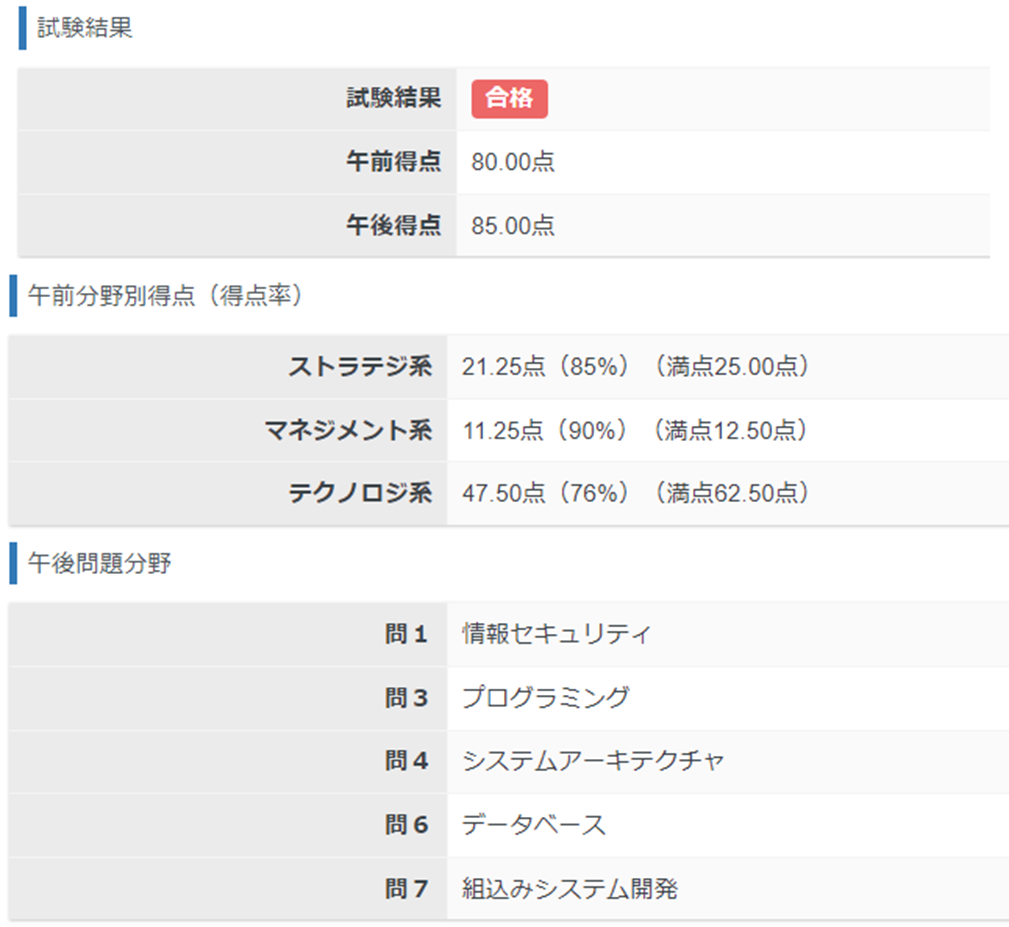1009x927 pixels.
Task: Click the 合格 result badge
Action: [x=508, y=98]
